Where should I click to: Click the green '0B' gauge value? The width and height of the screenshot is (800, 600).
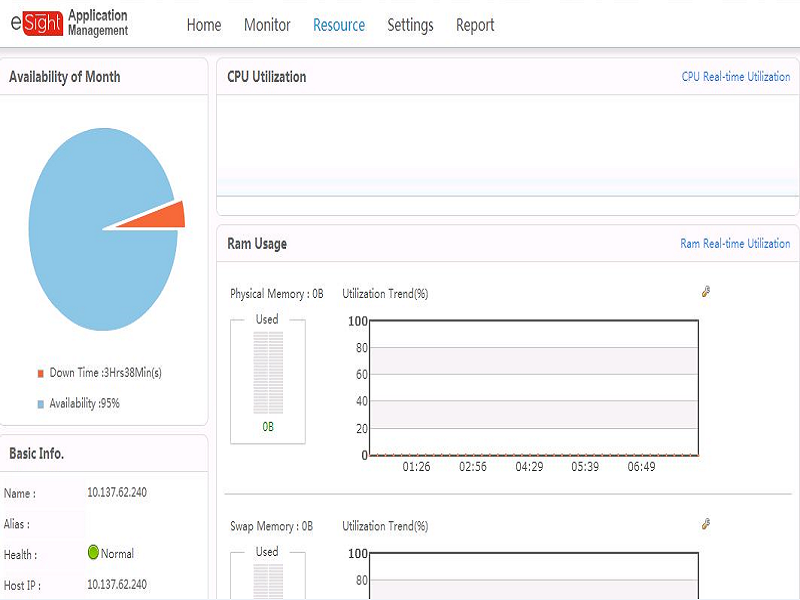[x=268, y=427]
